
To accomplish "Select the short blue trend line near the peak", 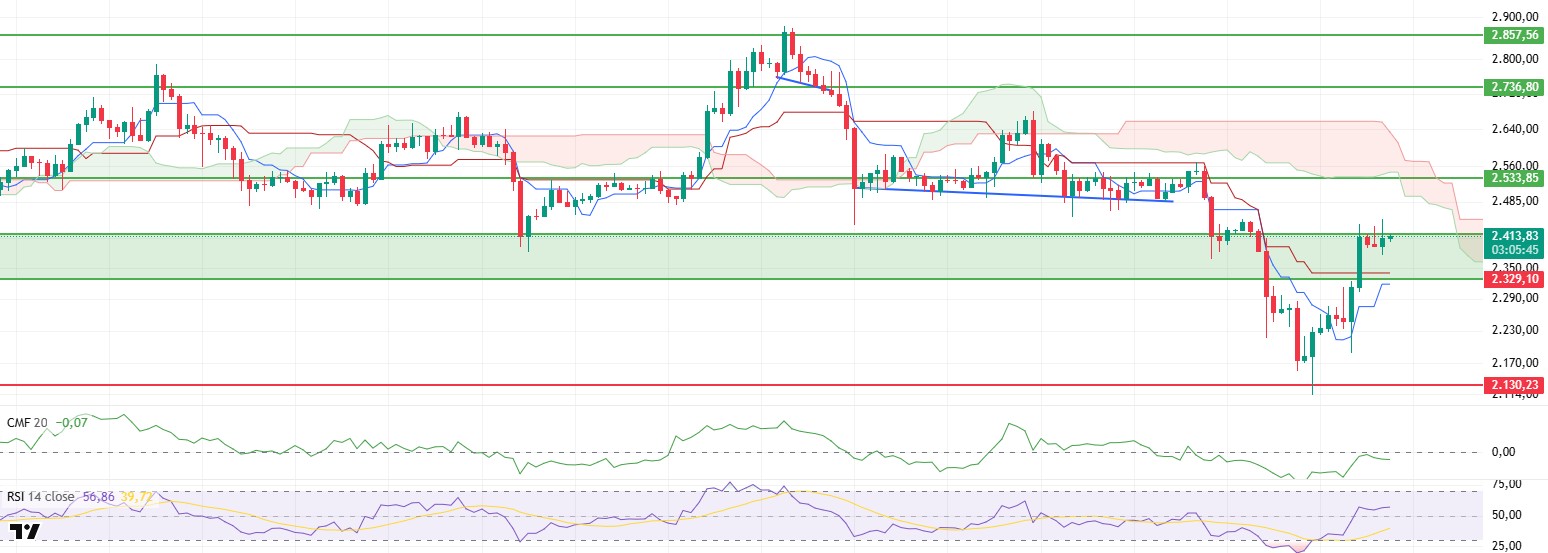I will 806,85.
